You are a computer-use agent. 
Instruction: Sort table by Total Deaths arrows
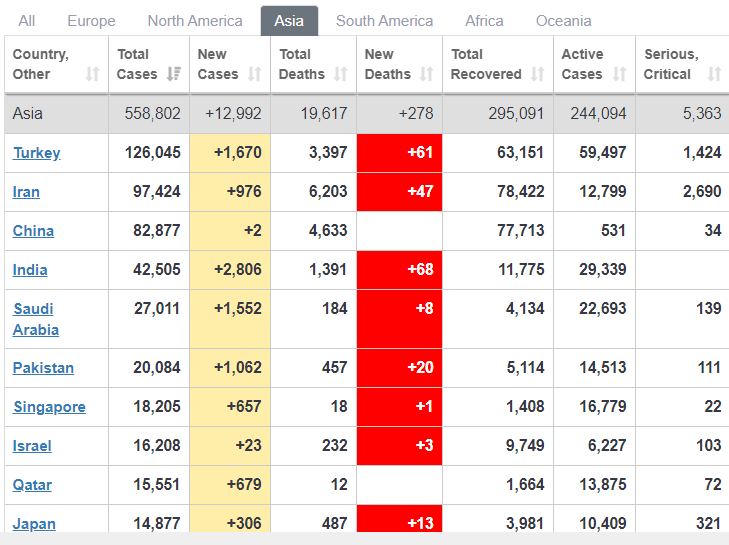click(341, 74)
